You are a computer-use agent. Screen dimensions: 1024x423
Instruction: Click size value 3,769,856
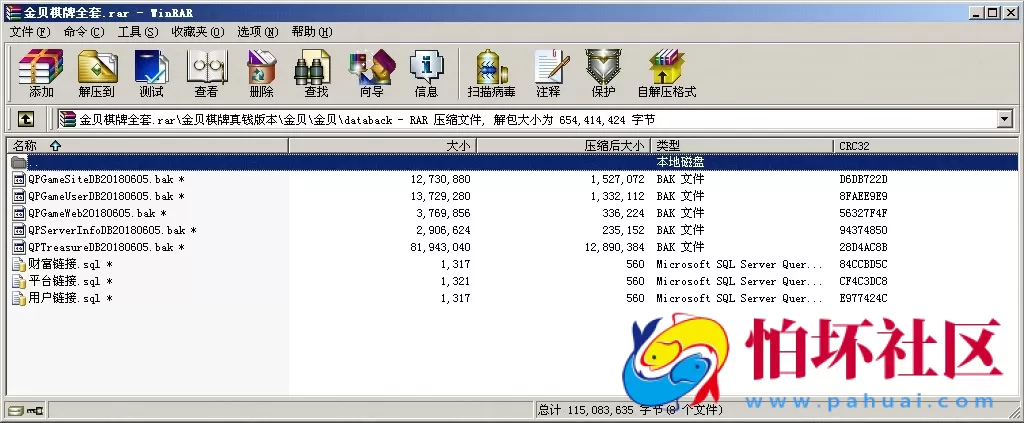click(443, 213)
